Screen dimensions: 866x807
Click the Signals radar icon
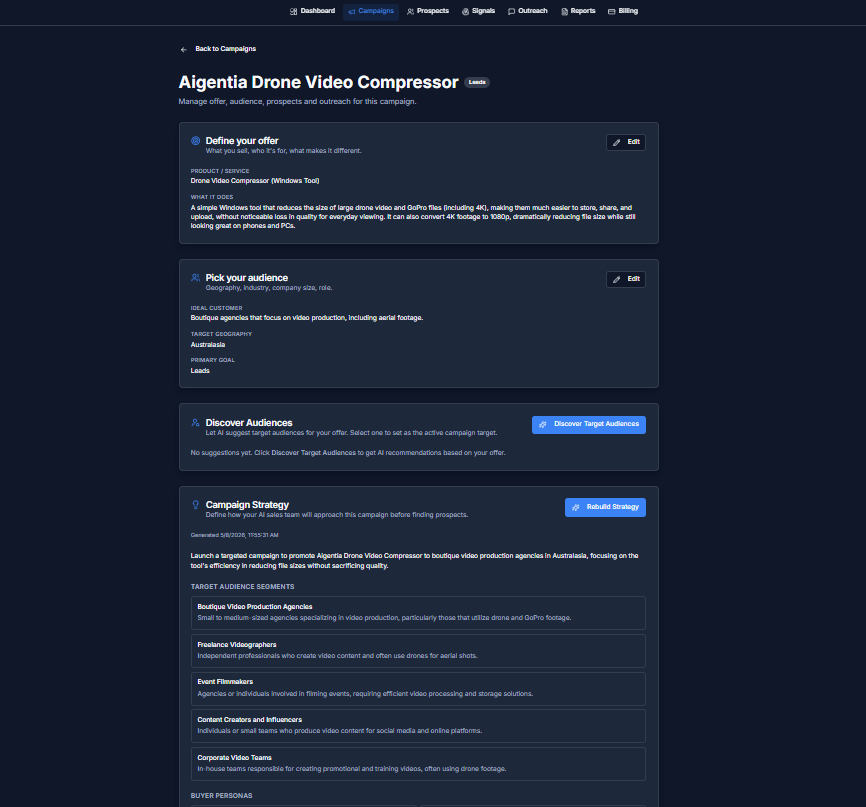point(466,12)
